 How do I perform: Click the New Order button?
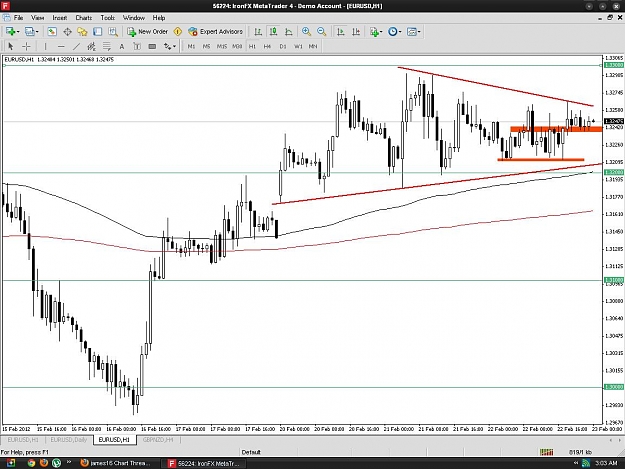[x=147, y=31]
